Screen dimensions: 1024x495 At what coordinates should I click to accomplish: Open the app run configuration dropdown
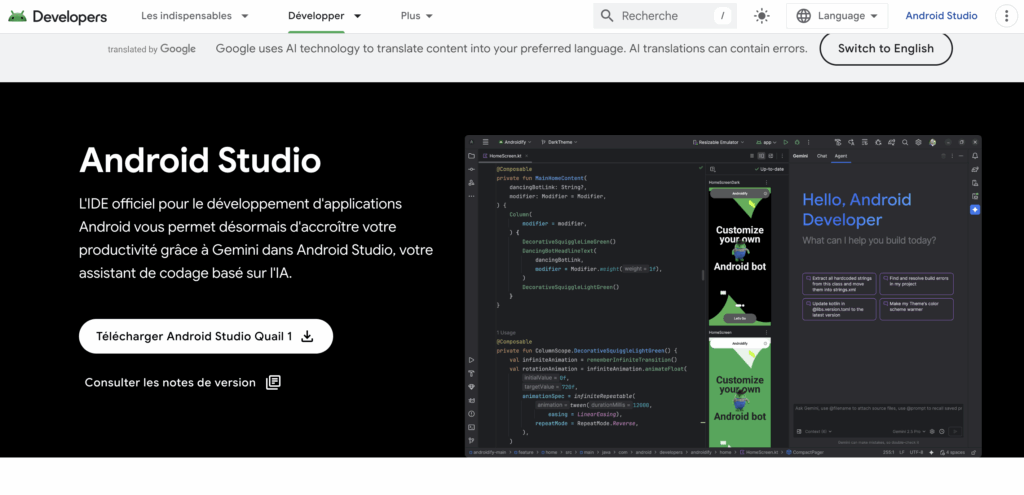[765, 142]
